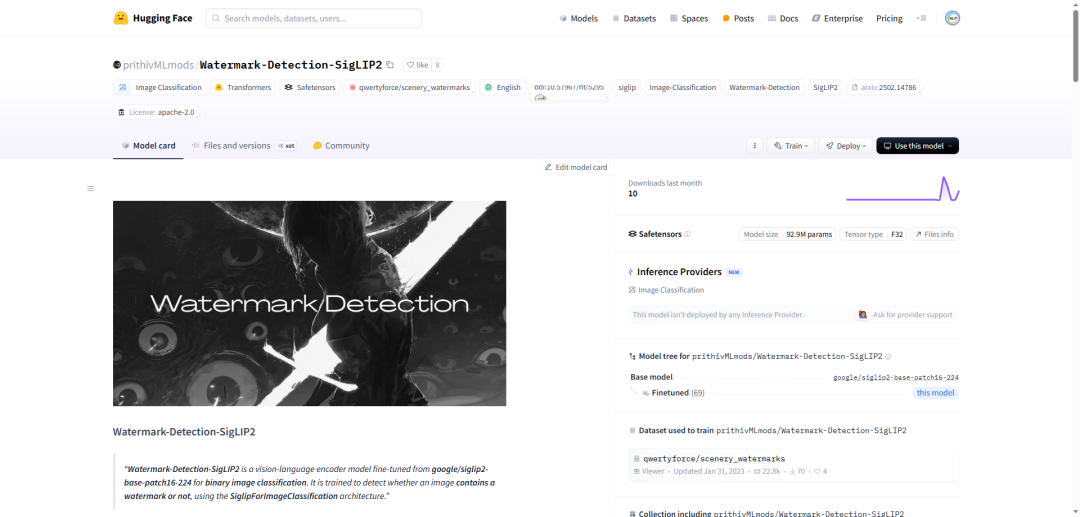Viewport: 1080px width, 517px height.
Task: Click the xet badge beside Files and versions
Action: pos(286,146)
